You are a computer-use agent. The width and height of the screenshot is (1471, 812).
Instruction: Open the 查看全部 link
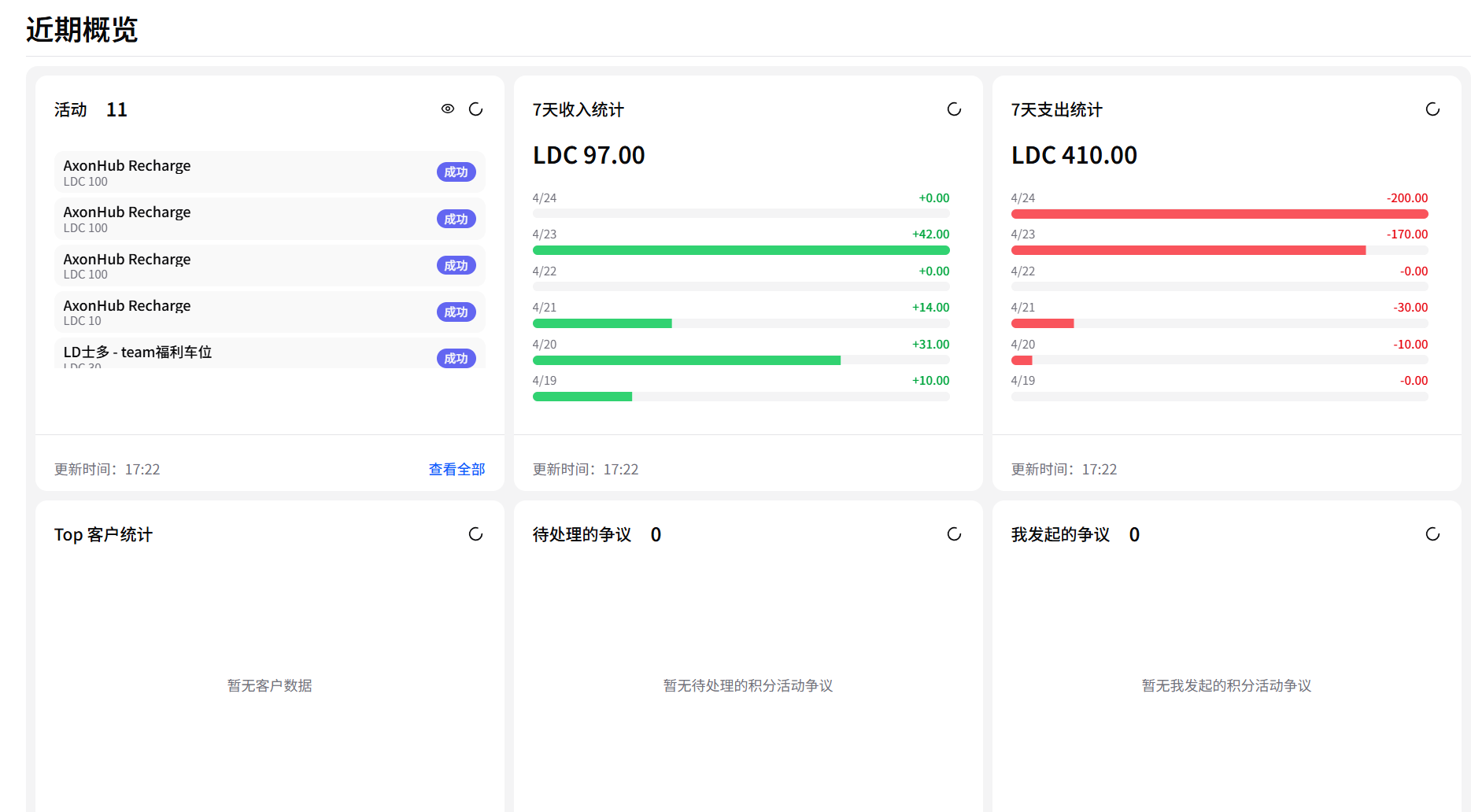pos(456,470)
